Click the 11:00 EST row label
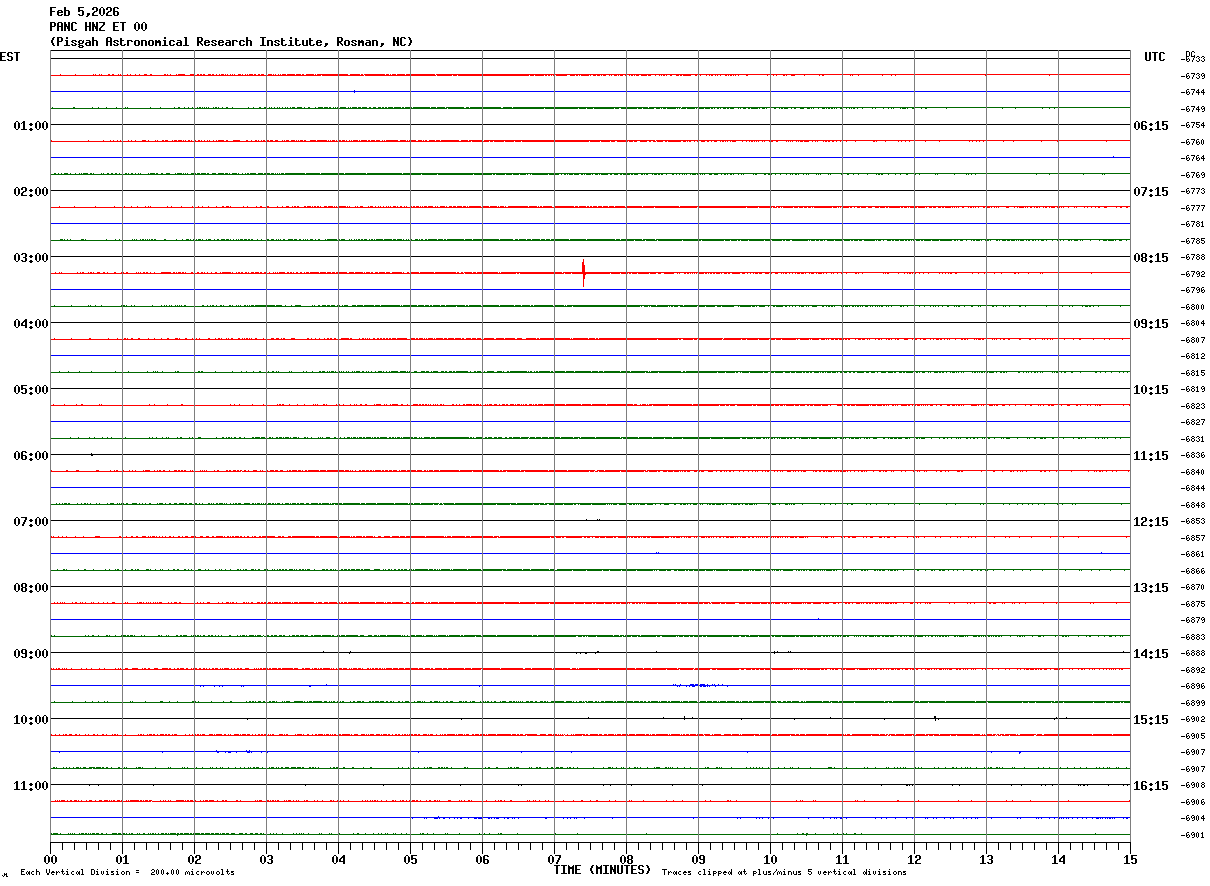The height and width of the screenshot is (886, 1210). click(31, 786)
